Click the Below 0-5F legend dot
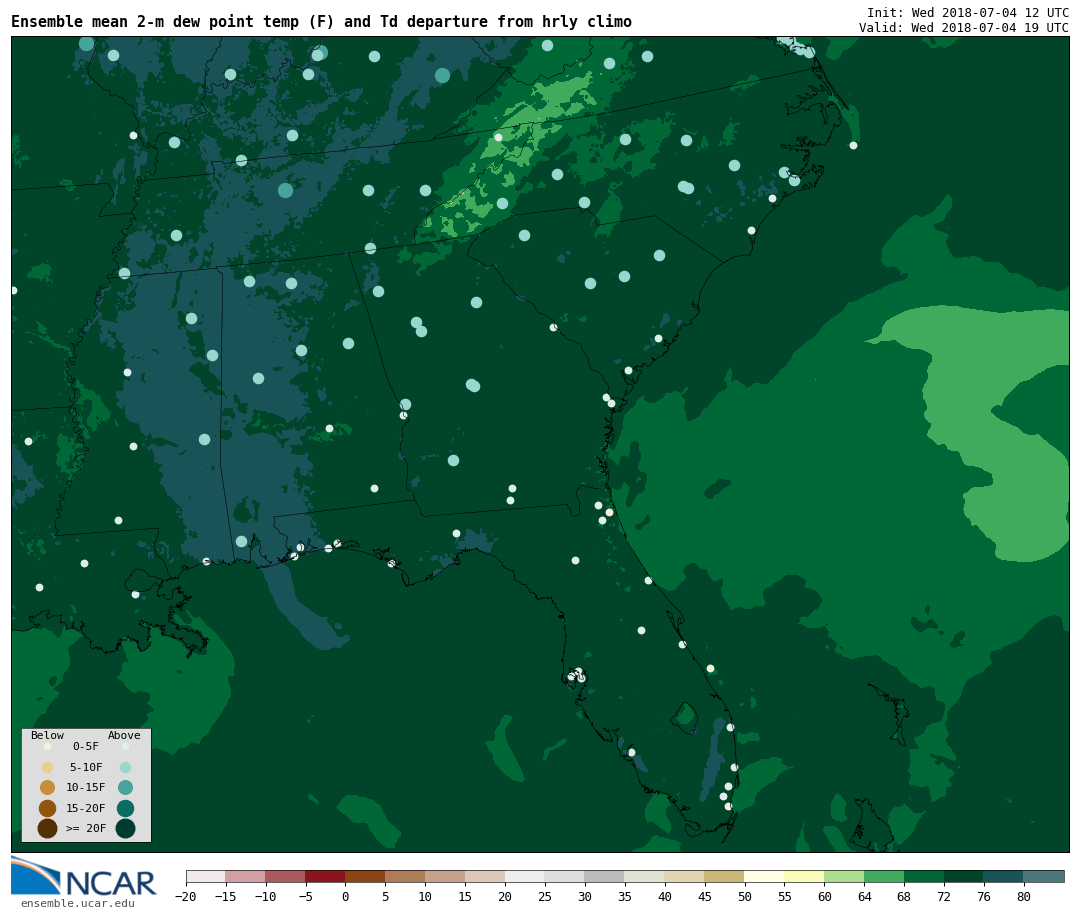The width and height of the screenshot is (1080, 915). pyautogui.click(x=48, y=746)
